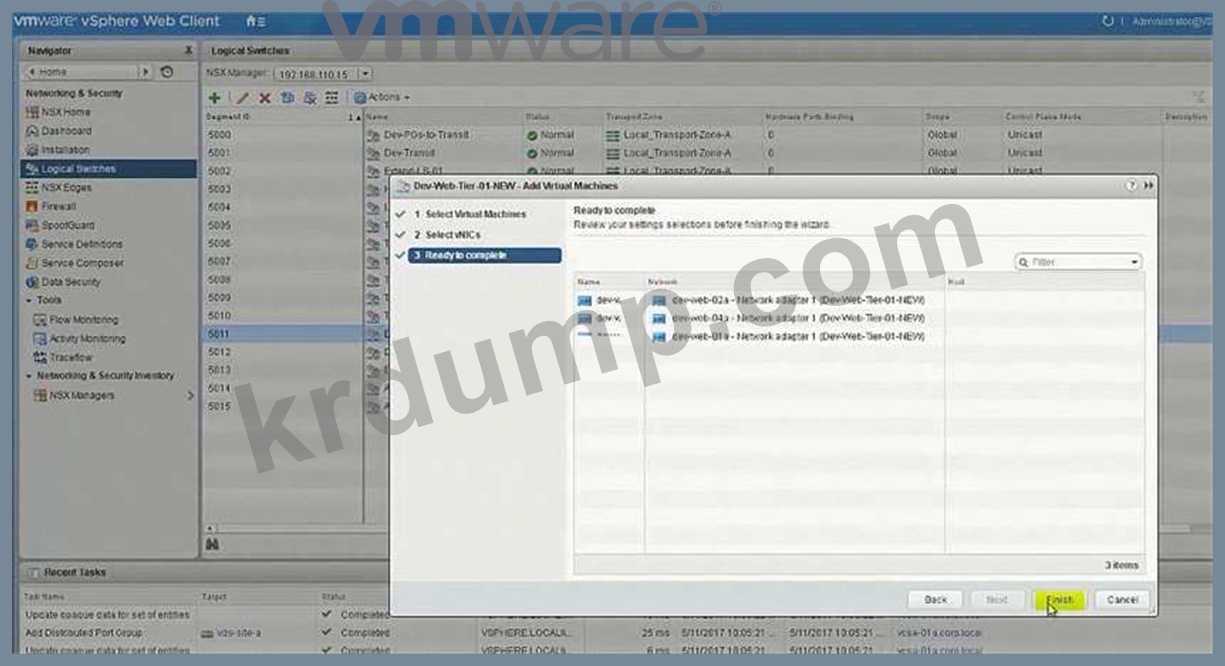
Task: Click the Navigator forward arrow button
Action: (x=144, y=72)
